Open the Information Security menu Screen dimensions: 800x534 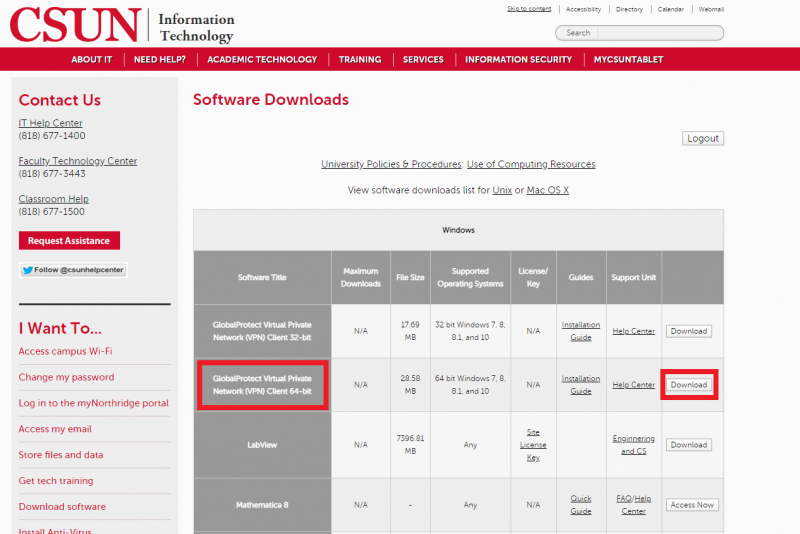tap(518, 60)
